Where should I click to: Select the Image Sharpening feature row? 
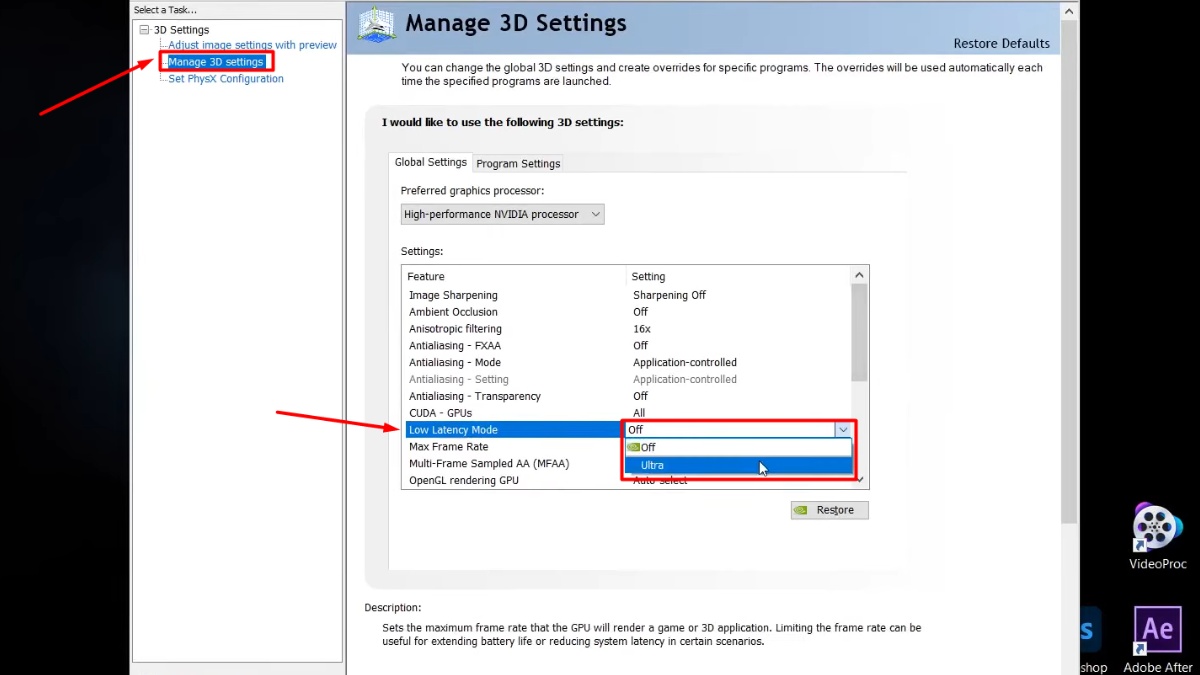coord(453,295)
